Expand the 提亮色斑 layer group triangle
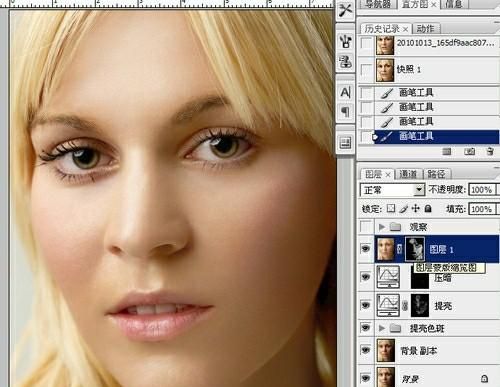This screenshot has width=500, height=387. tap(382, 328)
